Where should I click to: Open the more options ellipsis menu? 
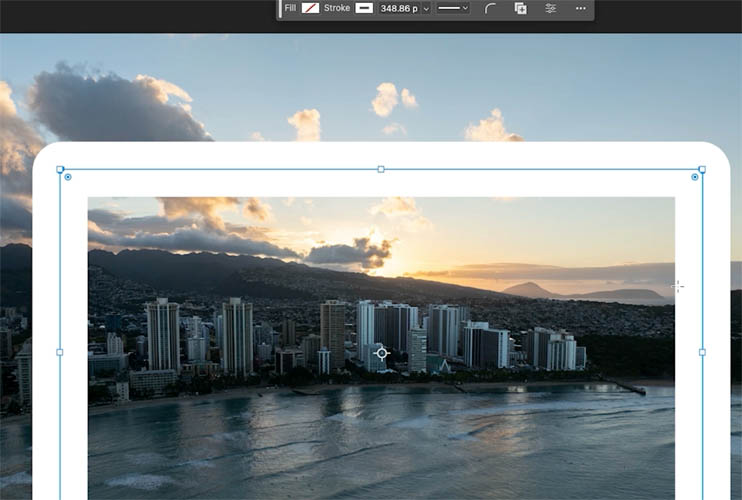click(x=581, y=8)
